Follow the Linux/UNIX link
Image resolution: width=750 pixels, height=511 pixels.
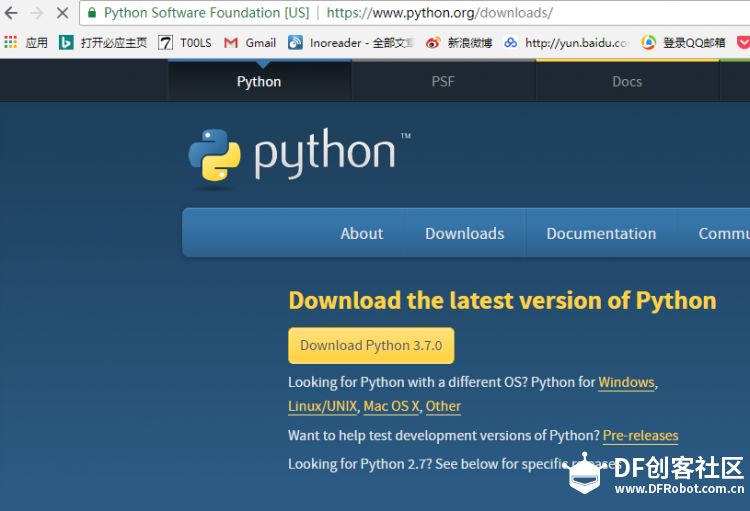322,406
